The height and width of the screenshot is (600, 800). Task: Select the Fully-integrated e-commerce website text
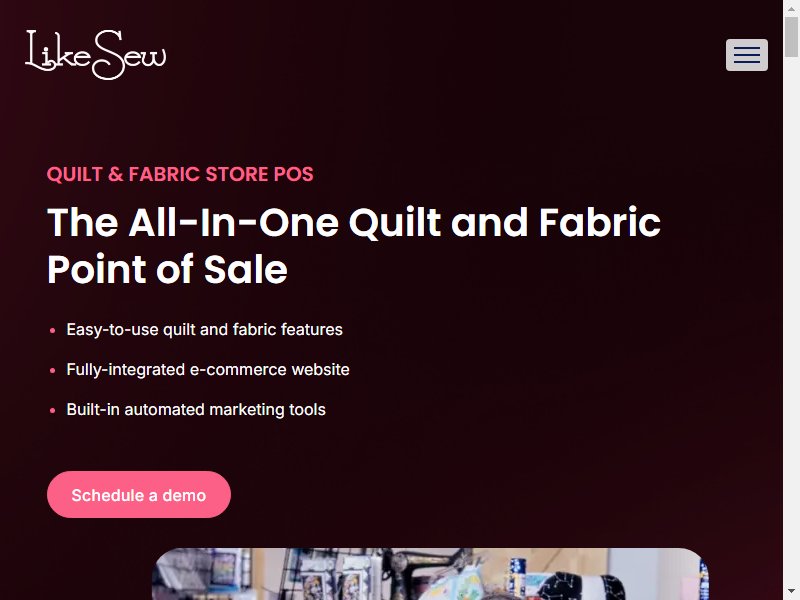coord(208,369)
